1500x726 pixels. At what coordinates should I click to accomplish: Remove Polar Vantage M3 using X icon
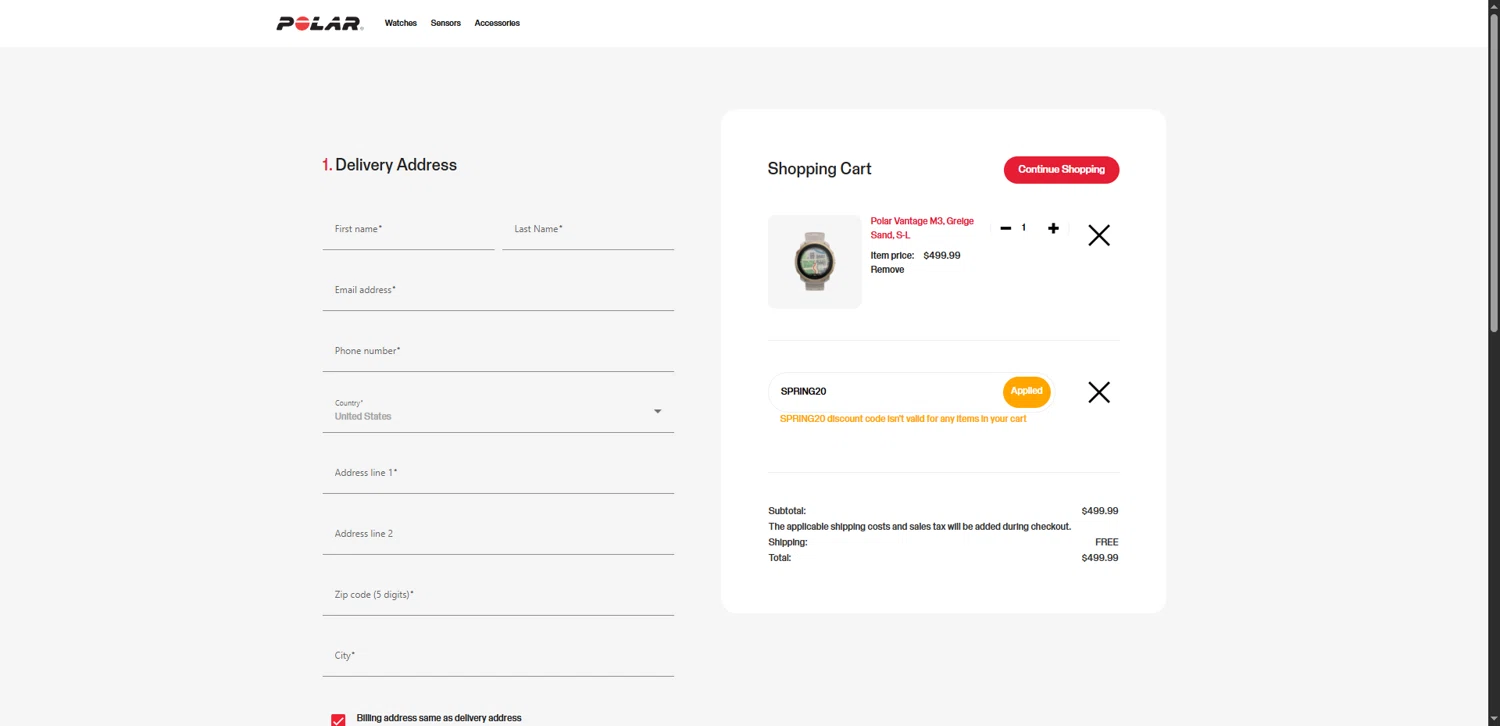(1099, 235)
